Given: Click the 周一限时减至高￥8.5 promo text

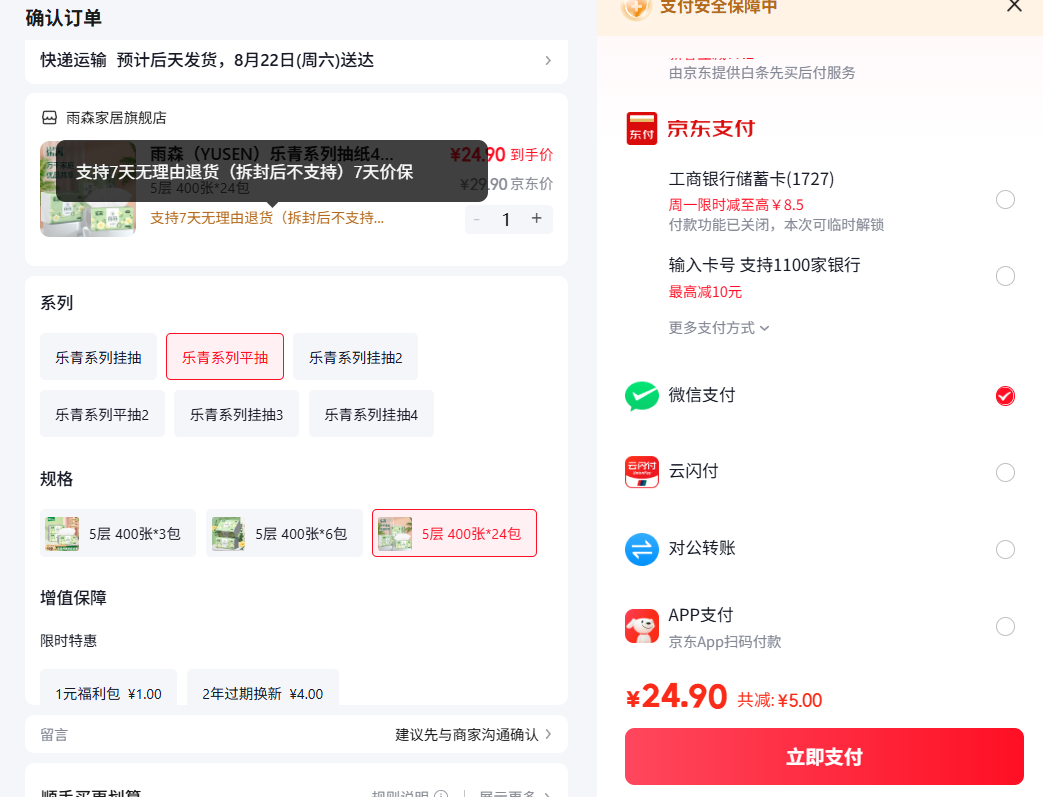Looking at the screenshot, I should tap(736, 205).
